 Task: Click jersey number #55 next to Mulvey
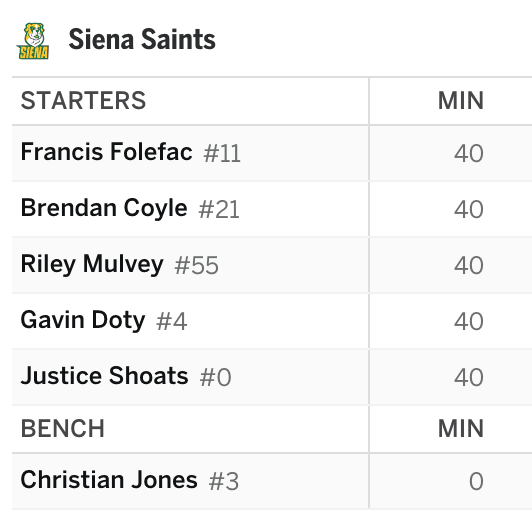pyautogui.click(x=196, y=265)
